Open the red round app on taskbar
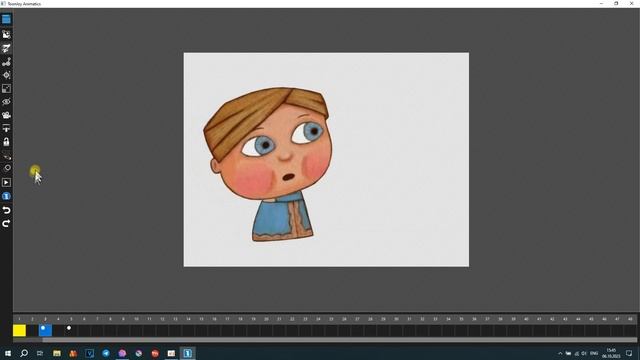 point(155,353)
